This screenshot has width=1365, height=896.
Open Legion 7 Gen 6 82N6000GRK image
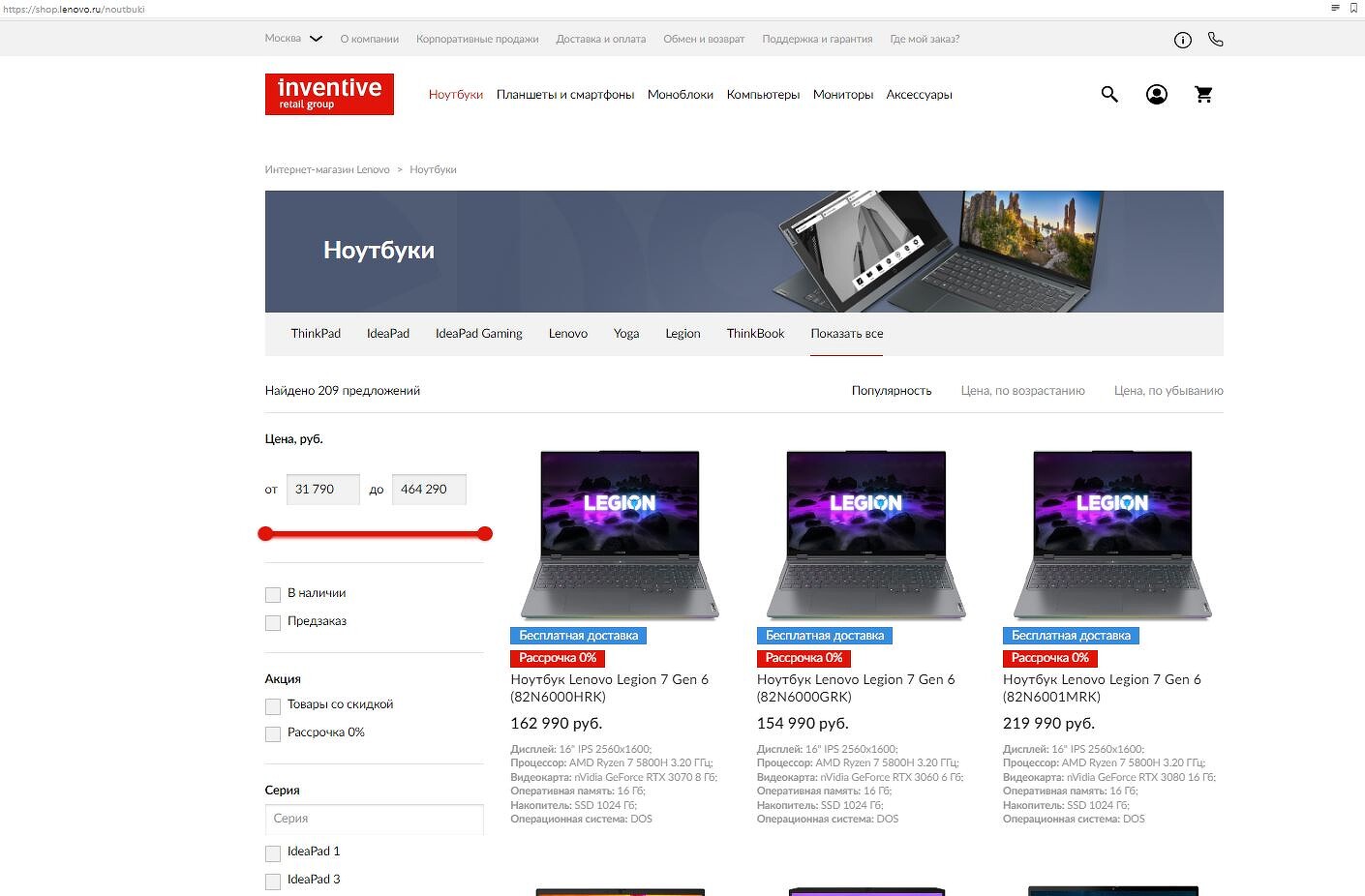[x=866, y=534]
